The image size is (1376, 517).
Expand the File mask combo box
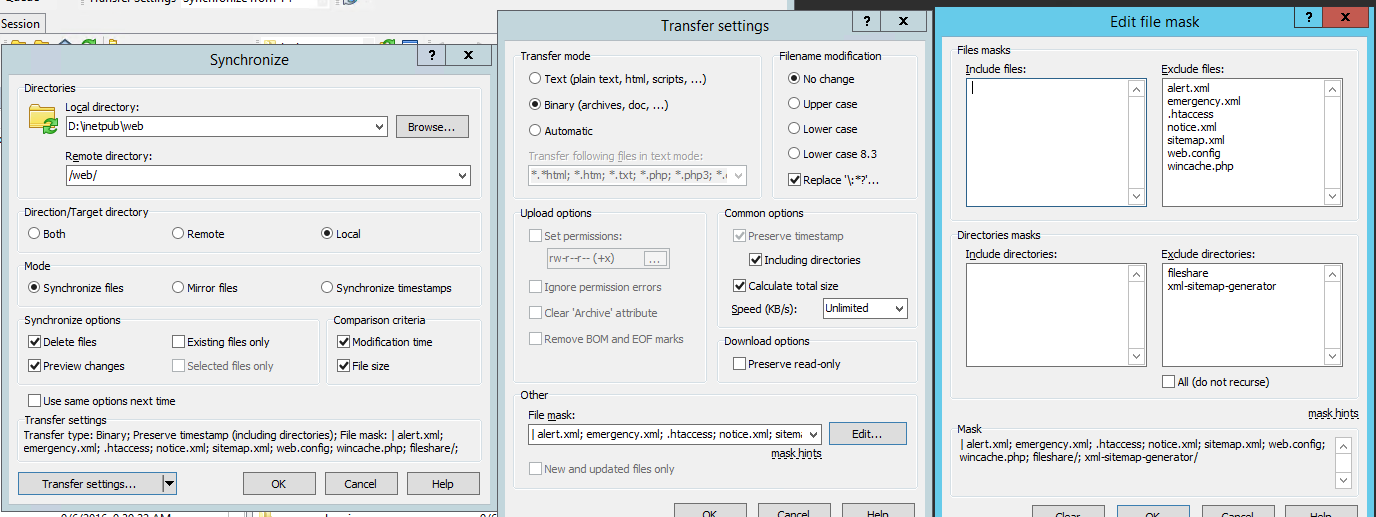(812, 434)
